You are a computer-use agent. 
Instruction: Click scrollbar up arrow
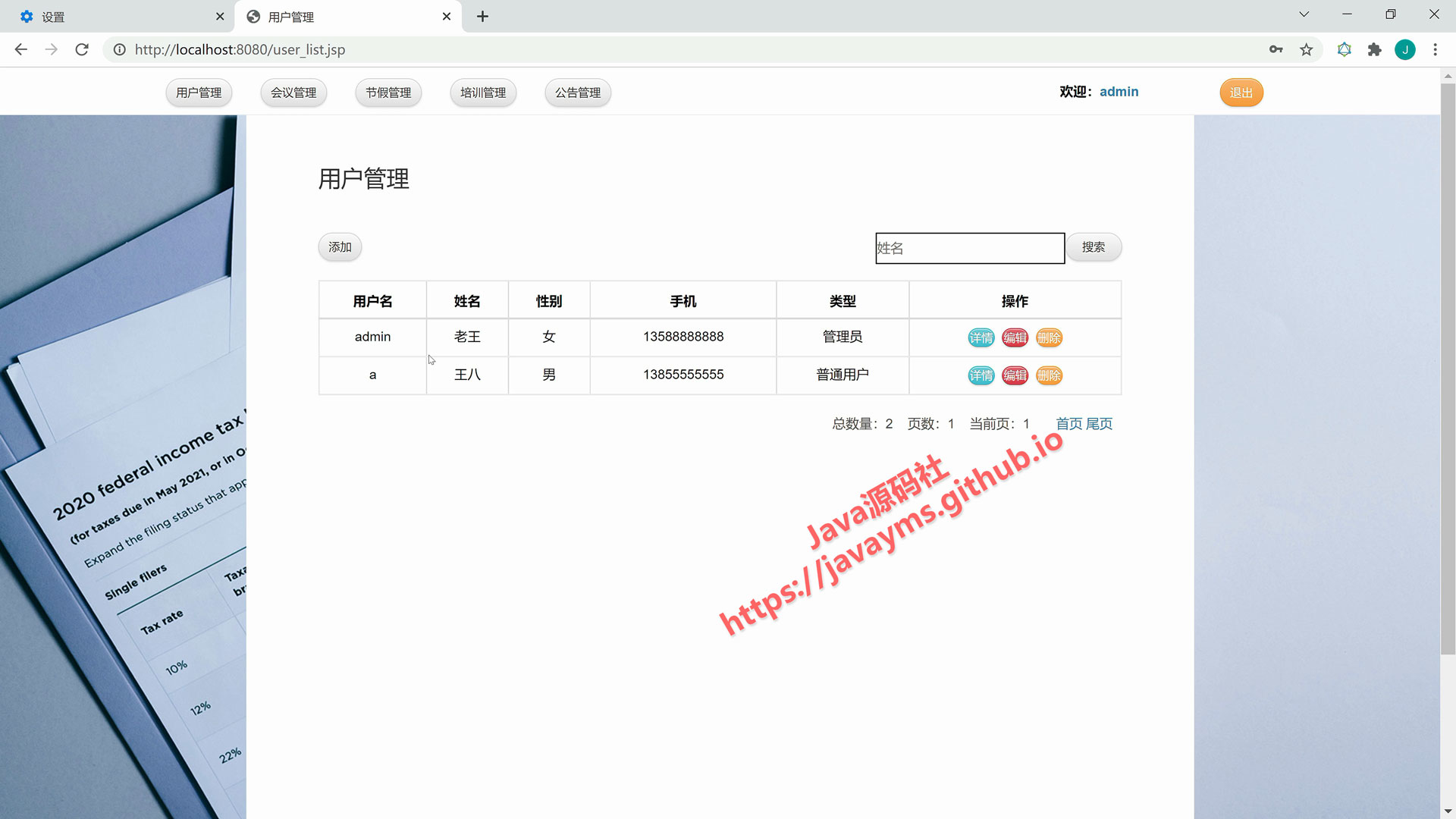[x=1448, y=76]
